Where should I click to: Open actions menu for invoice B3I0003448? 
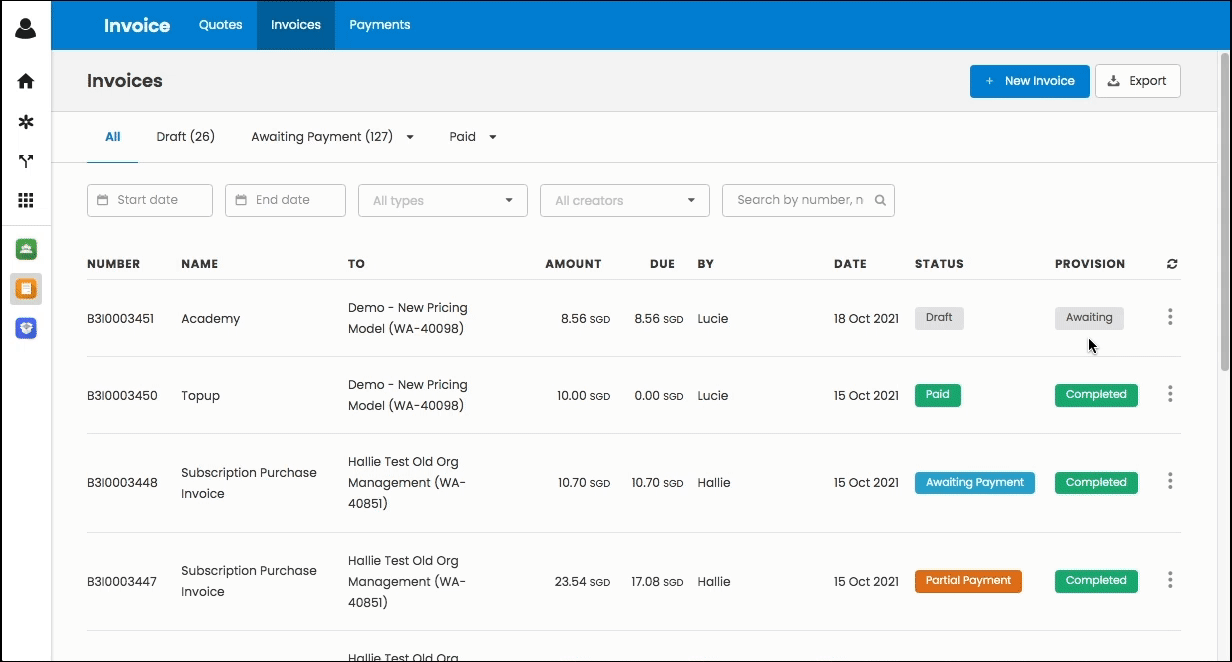point(1170,481)
